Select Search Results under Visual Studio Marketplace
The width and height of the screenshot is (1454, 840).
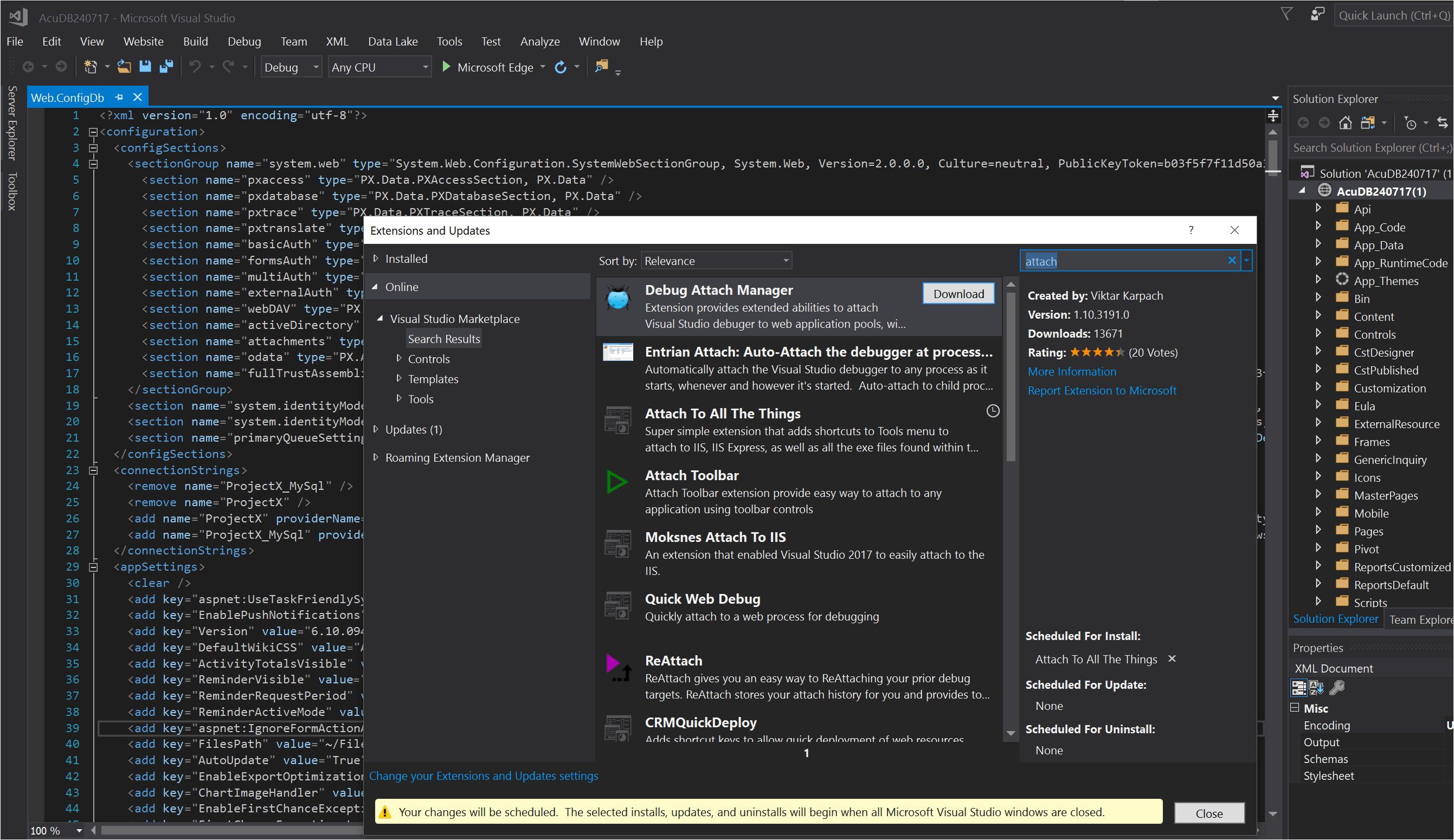point(443,339)
